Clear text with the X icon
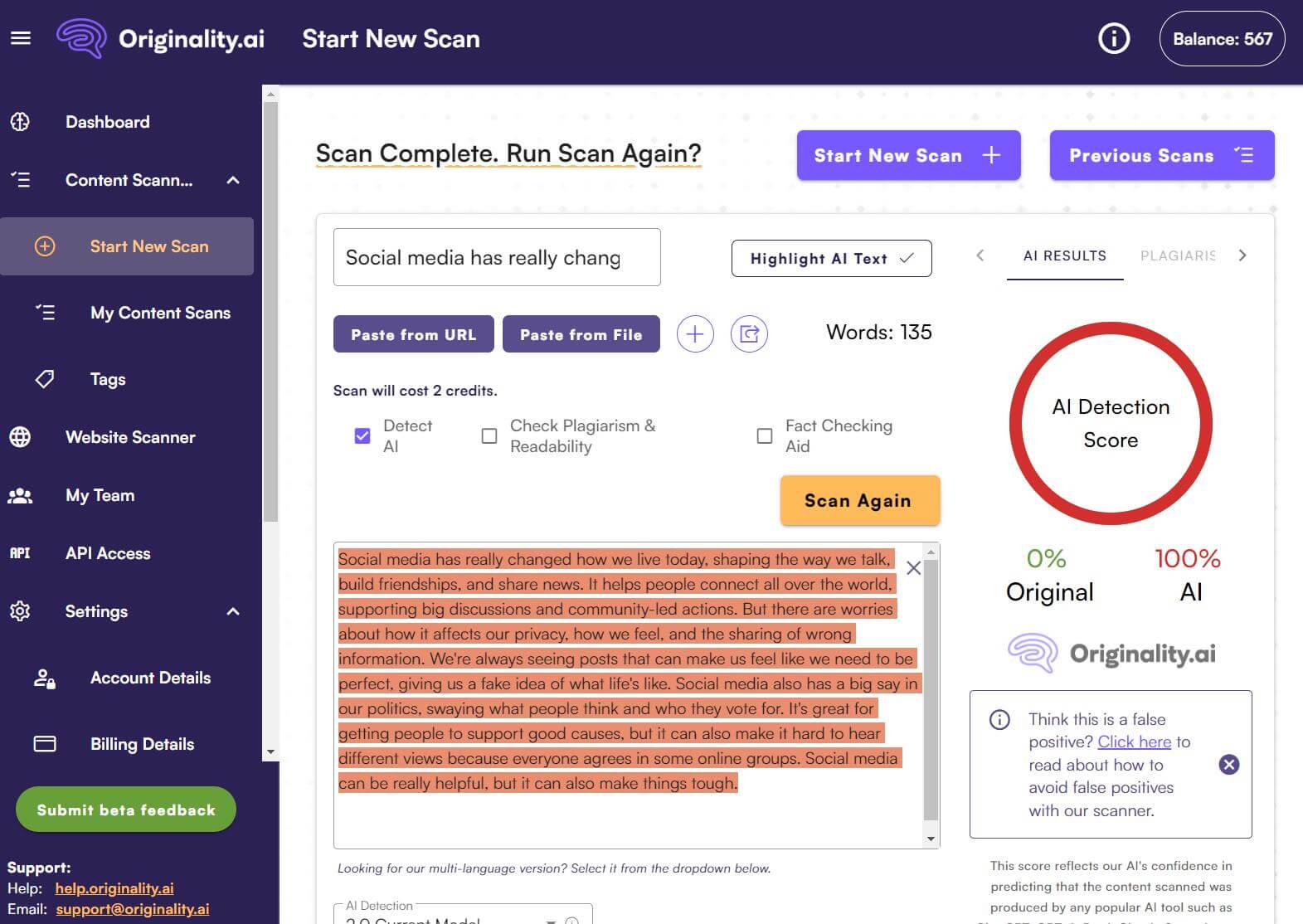Screen dimensions: 1303x924 (x=913, y=568)
